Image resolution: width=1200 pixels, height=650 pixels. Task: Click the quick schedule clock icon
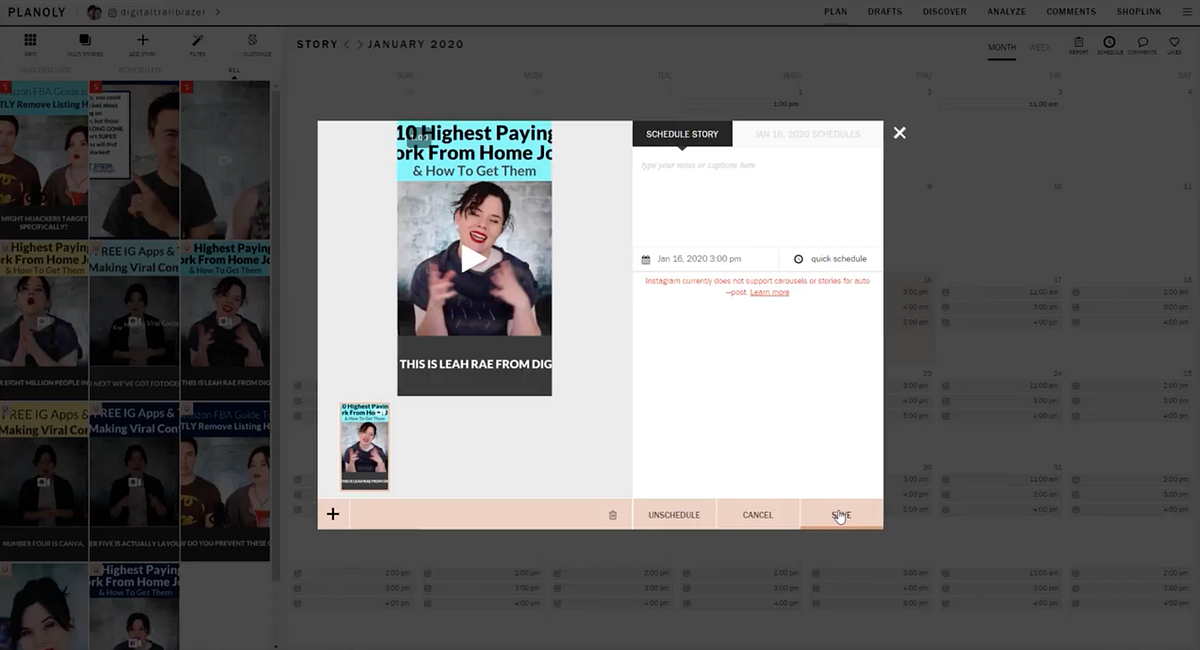click(x=798, y=259)
